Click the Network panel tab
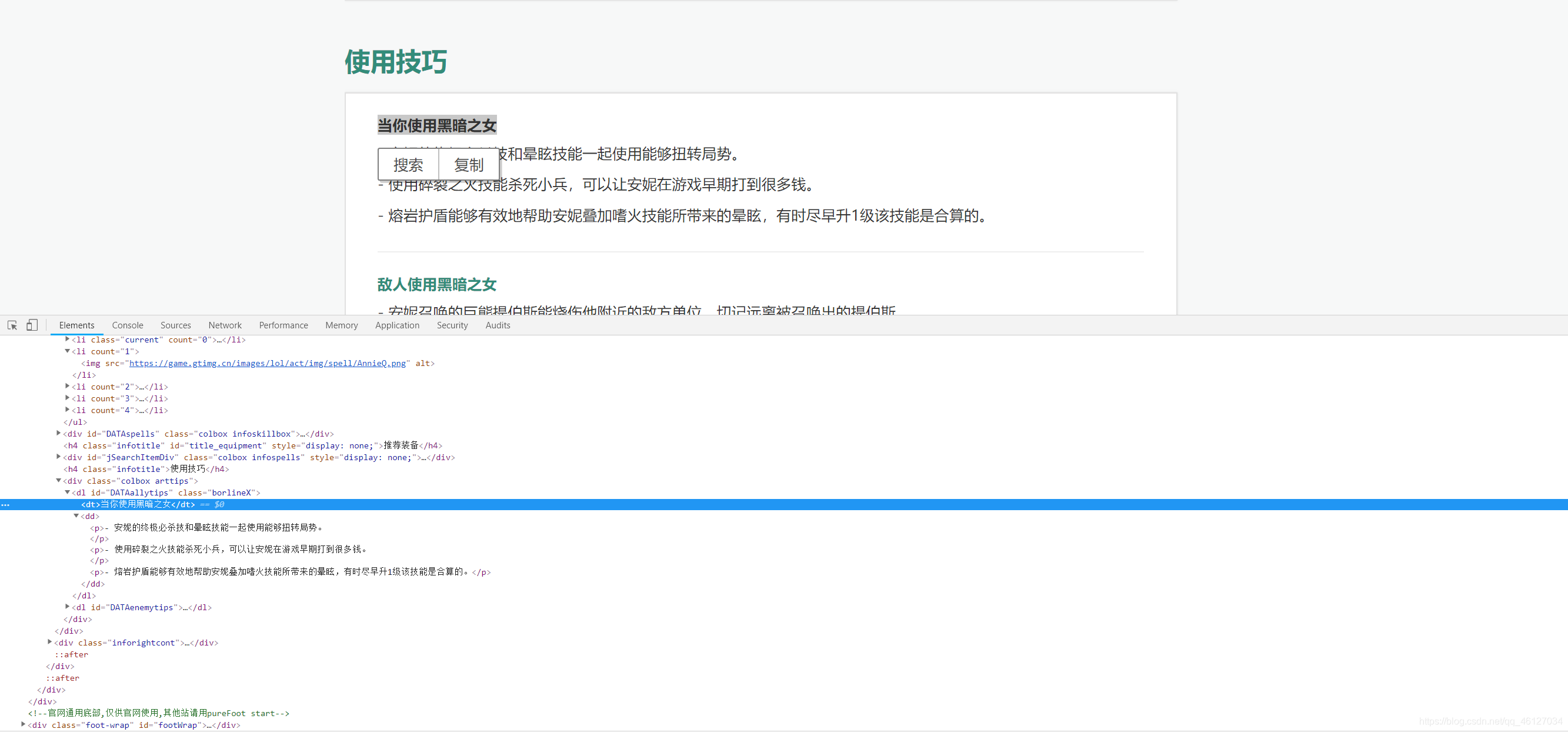Image resolution: width=1568 pixels, height=732 pixels. [224, 325]
